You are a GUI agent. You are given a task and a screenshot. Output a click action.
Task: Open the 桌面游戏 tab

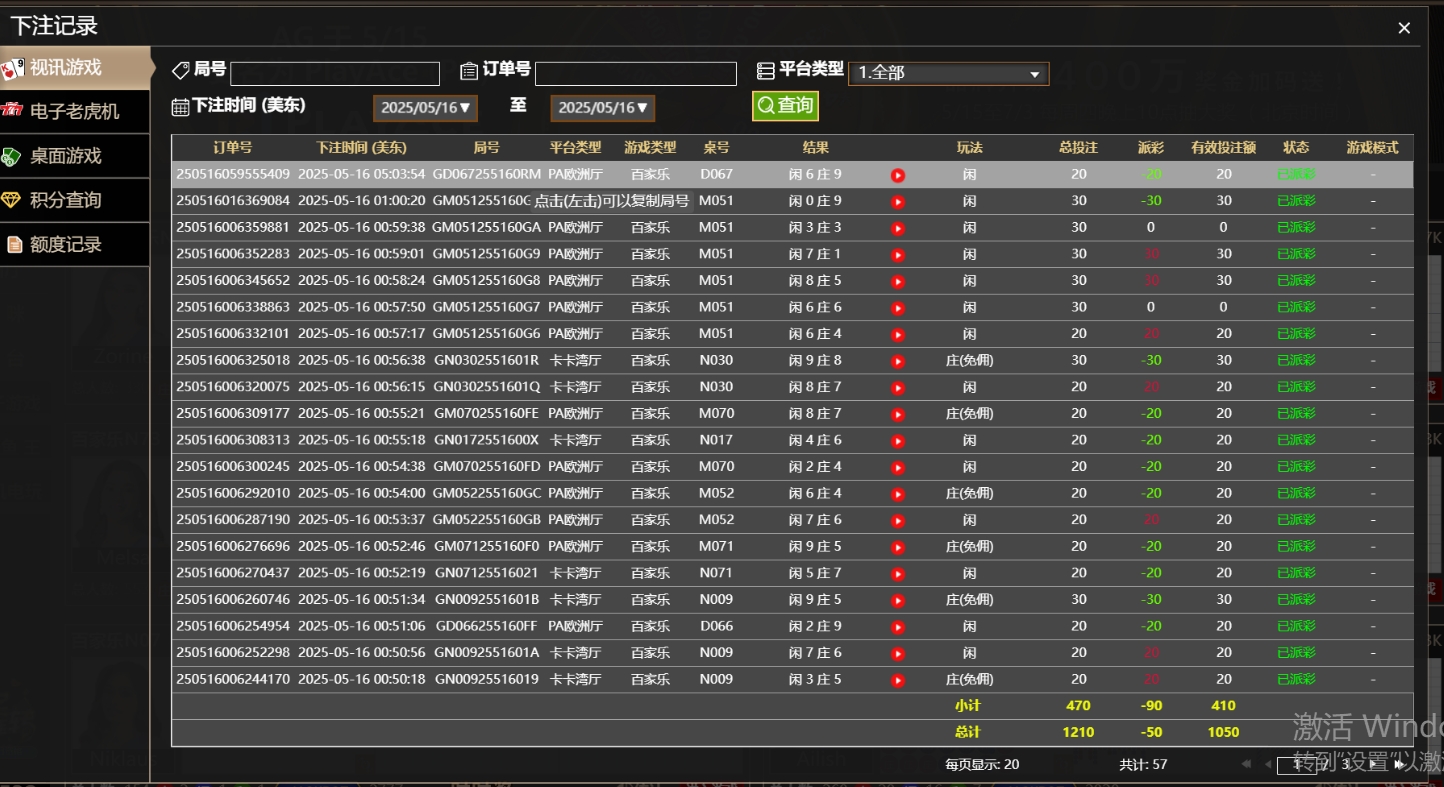click(x=74, y=156)
